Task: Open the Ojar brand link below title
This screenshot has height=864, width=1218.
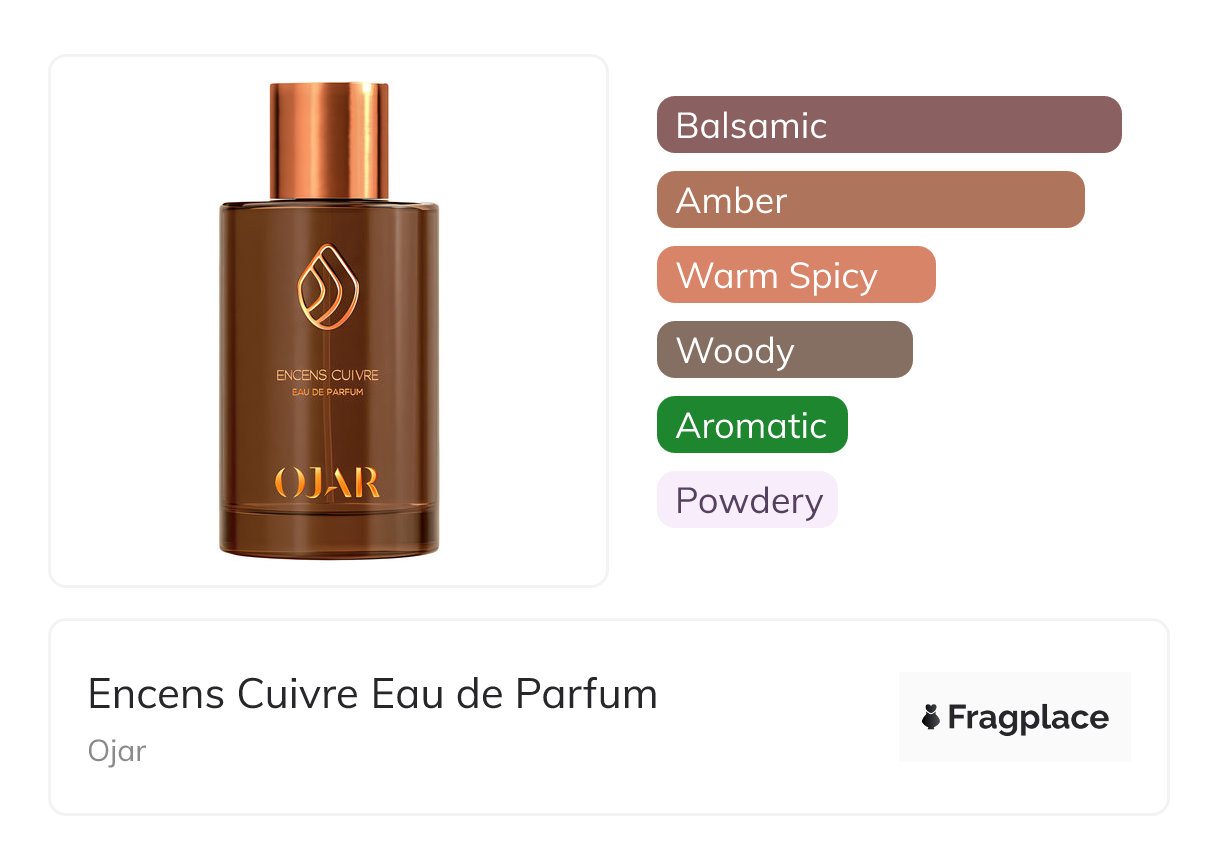Action: pyautogui.click(x=117, y=750)
